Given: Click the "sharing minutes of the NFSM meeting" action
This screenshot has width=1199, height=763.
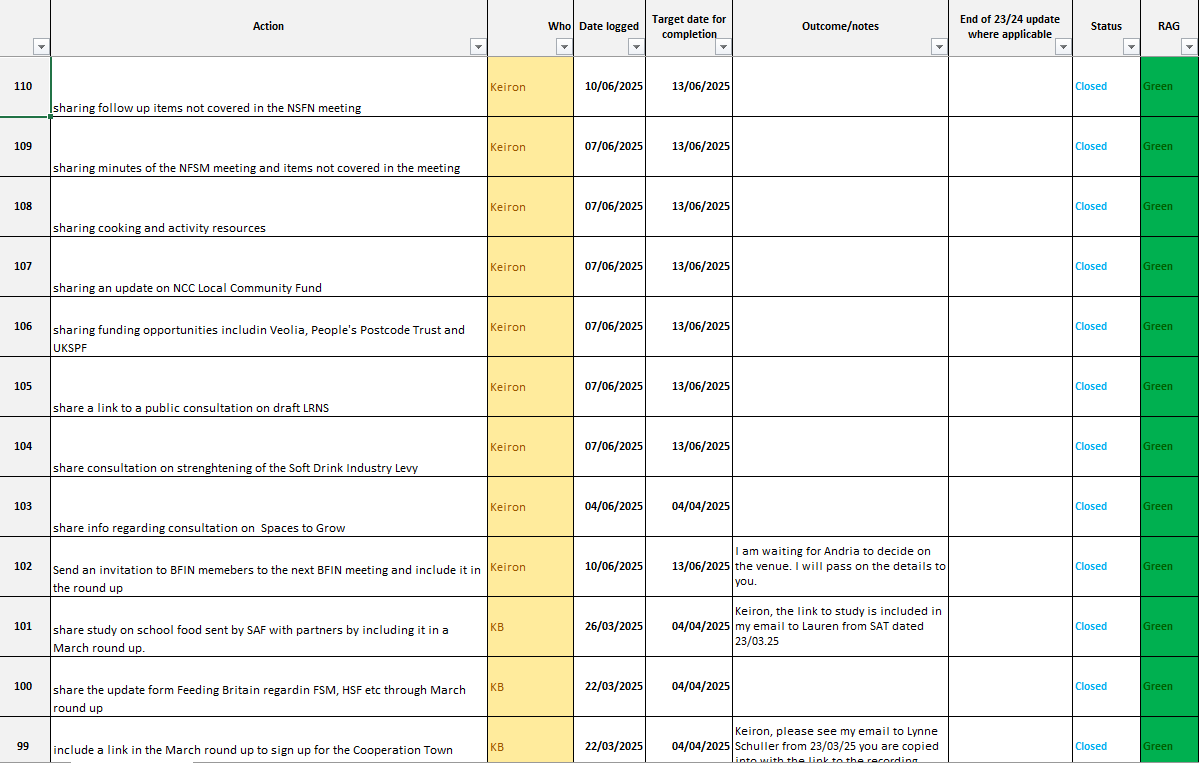Looking at the screenshot, I should (269, 147).
